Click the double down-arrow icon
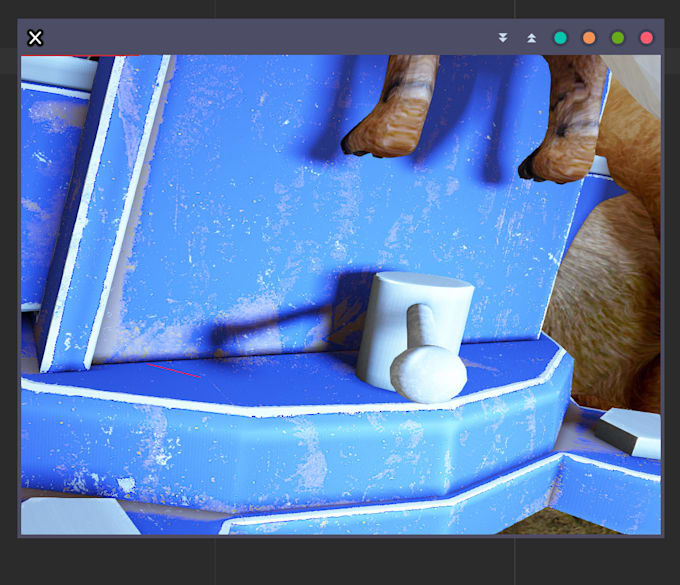 pos(503,38)
